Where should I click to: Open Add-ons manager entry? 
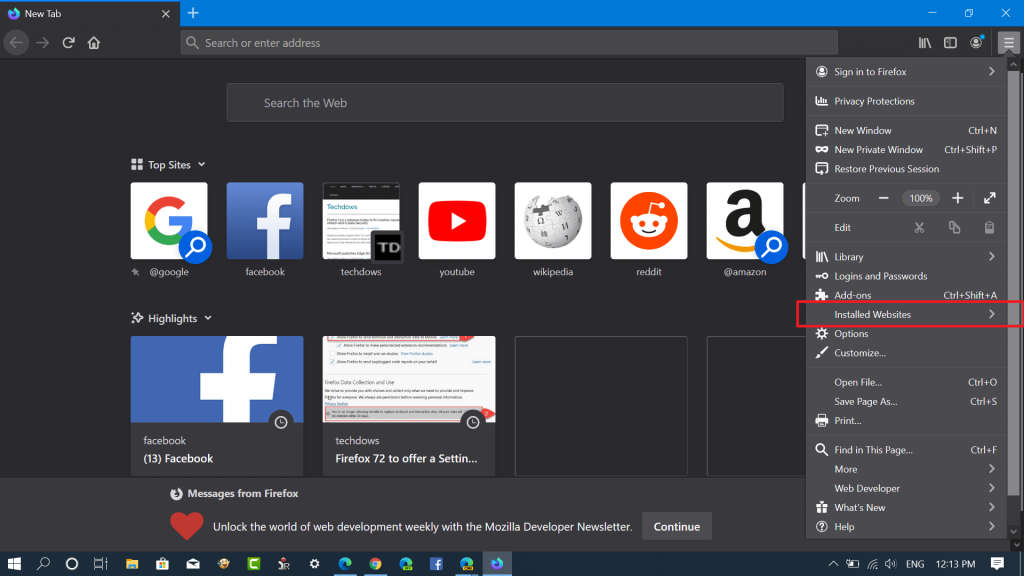(x=906, y=295)
